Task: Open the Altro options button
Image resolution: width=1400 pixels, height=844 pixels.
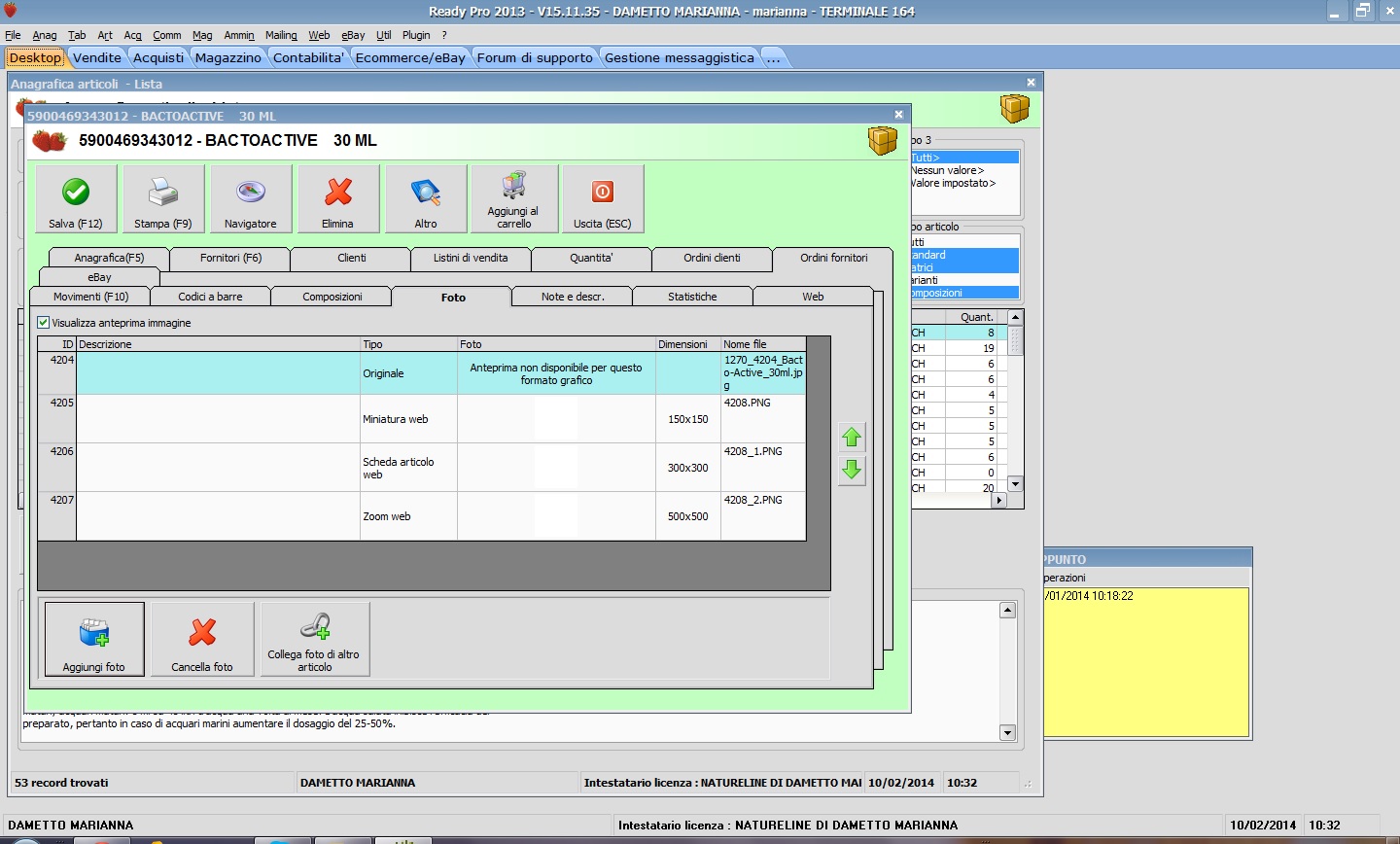Action: click(x=426, y=198)
